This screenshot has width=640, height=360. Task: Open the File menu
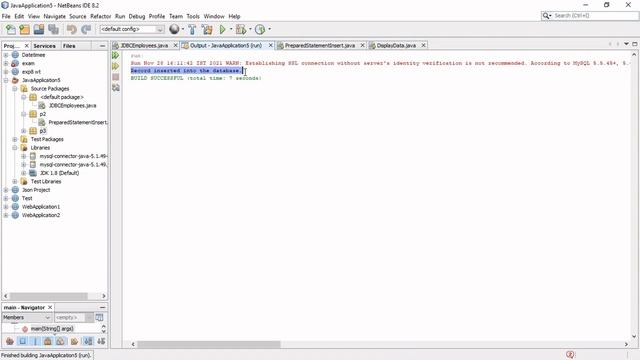click(6, 16)
